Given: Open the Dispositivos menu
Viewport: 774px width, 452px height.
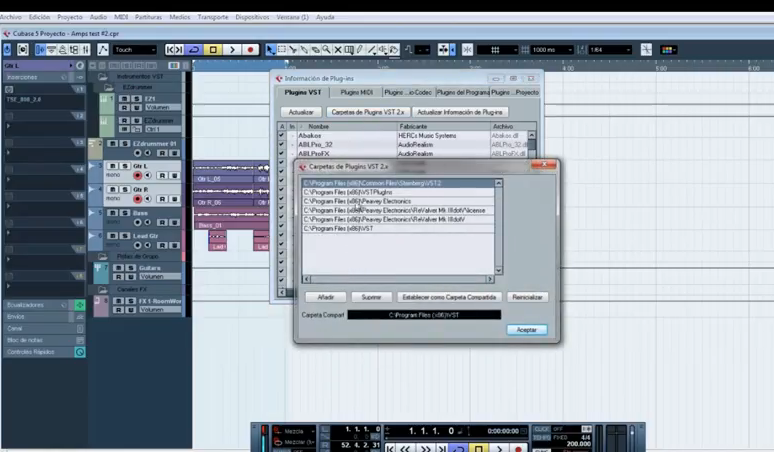Looking at the screenshot, I should 252,17.
